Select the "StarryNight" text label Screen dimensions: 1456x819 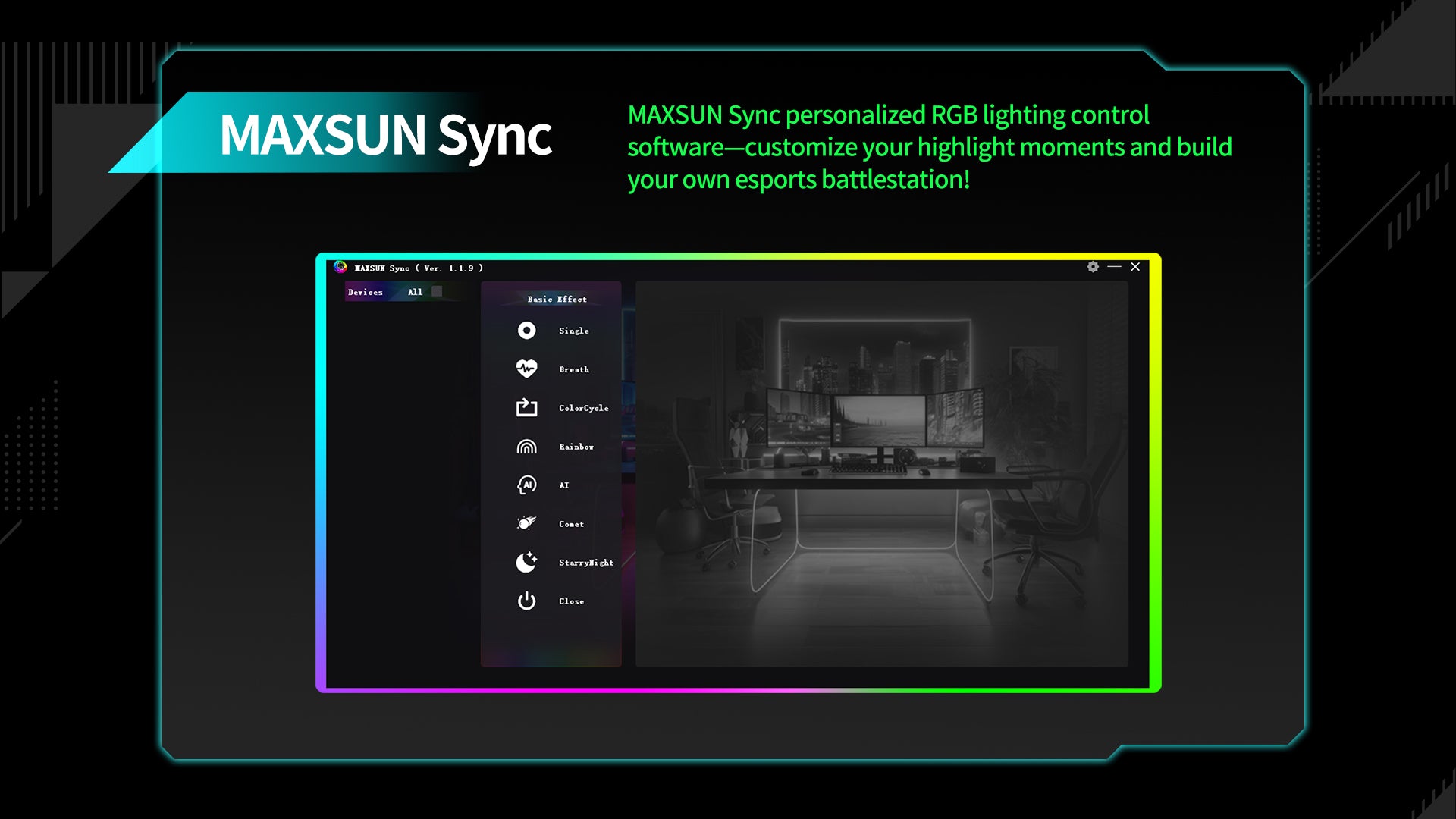click(x=585, y=563)
